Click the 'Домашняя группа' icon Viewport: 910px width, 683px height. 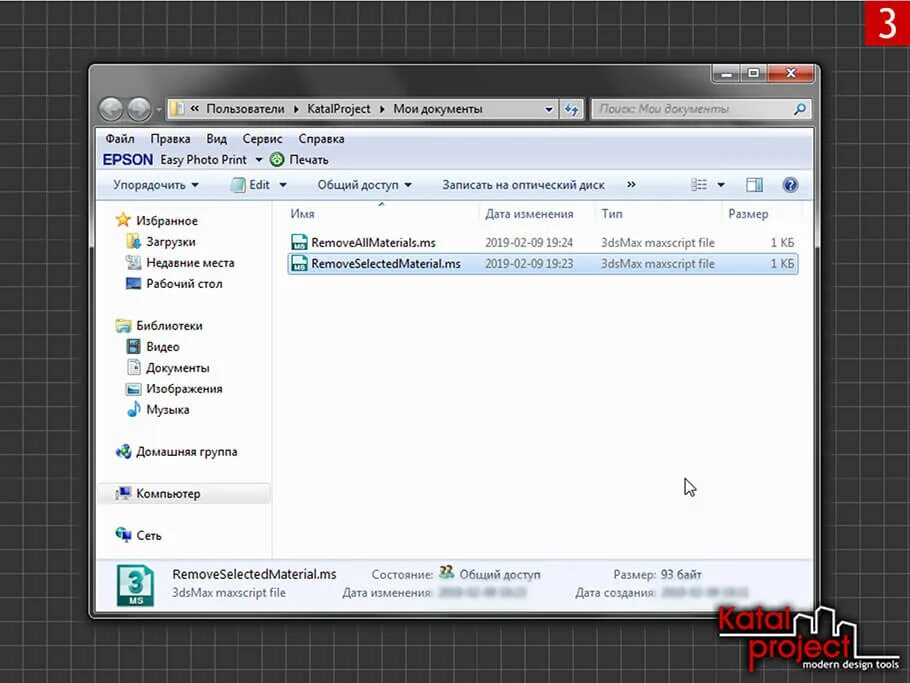tap(123, 451)
